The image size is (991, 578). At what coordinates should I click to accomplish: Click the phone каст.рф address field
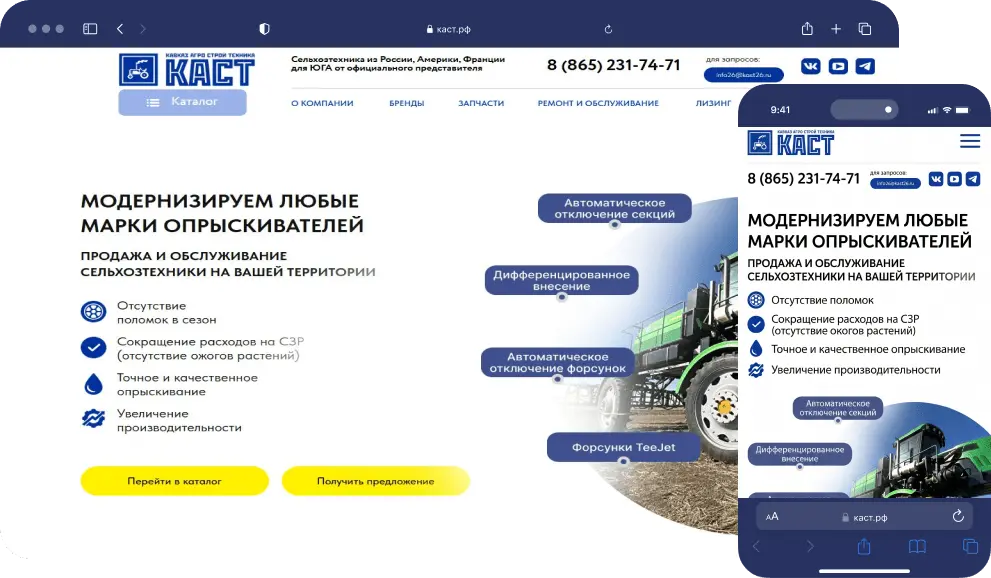pos(864,517)
